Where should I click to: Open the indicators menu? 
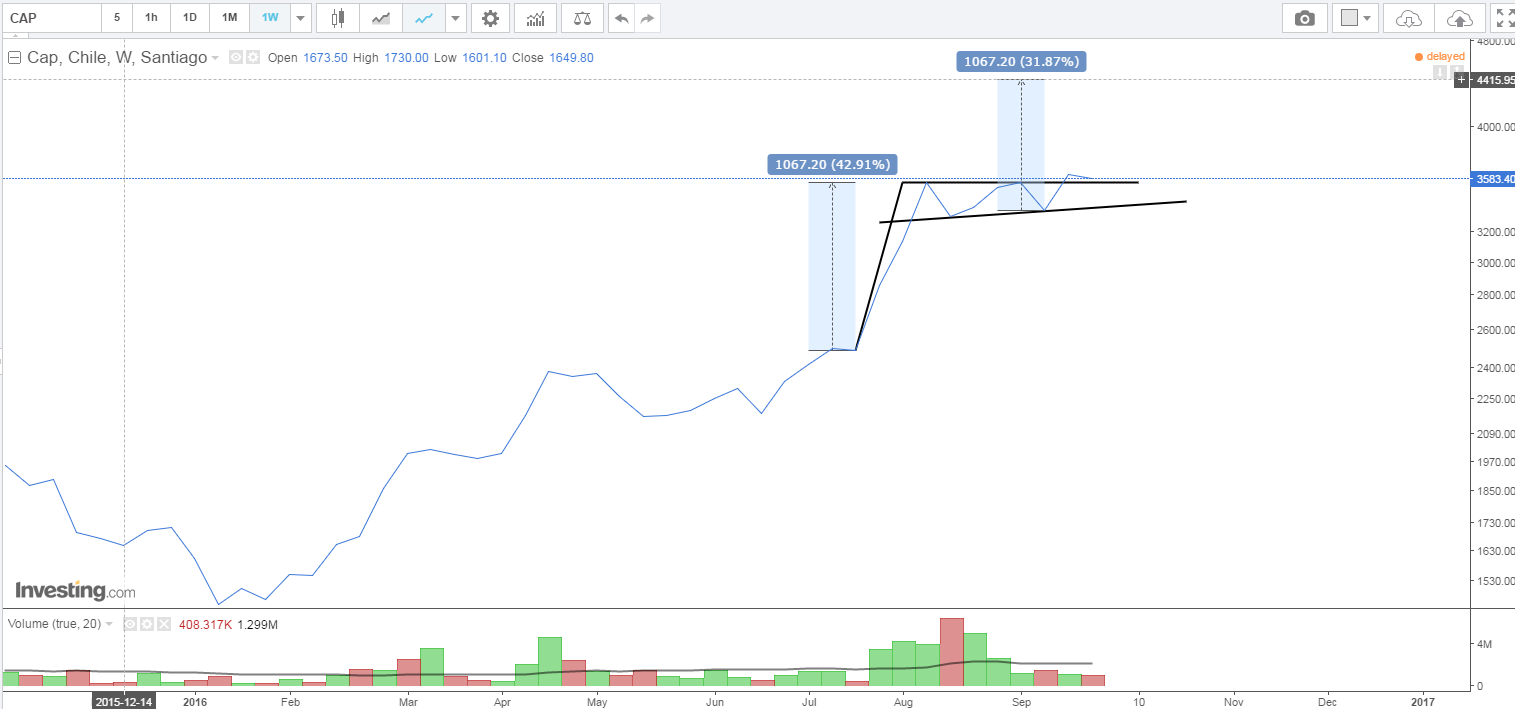(535, 18)
